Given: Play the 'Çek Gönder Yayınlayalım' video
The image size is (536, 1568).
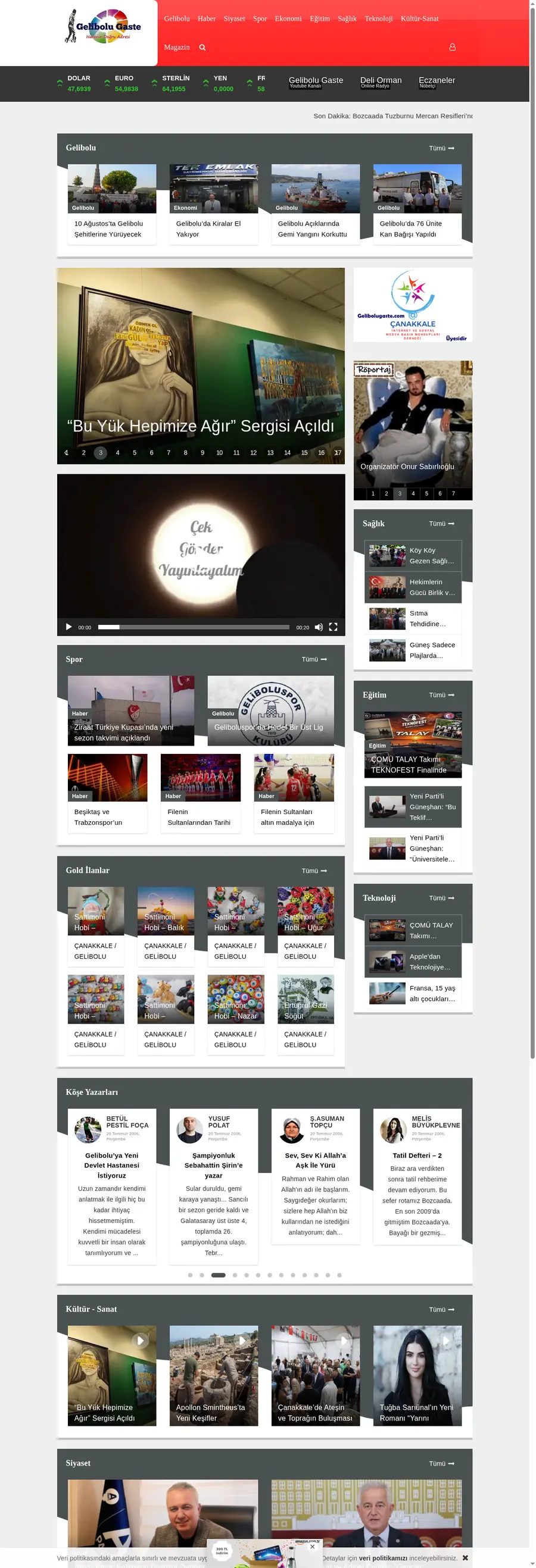Looking at the screenshot, I should click(68, 627).
